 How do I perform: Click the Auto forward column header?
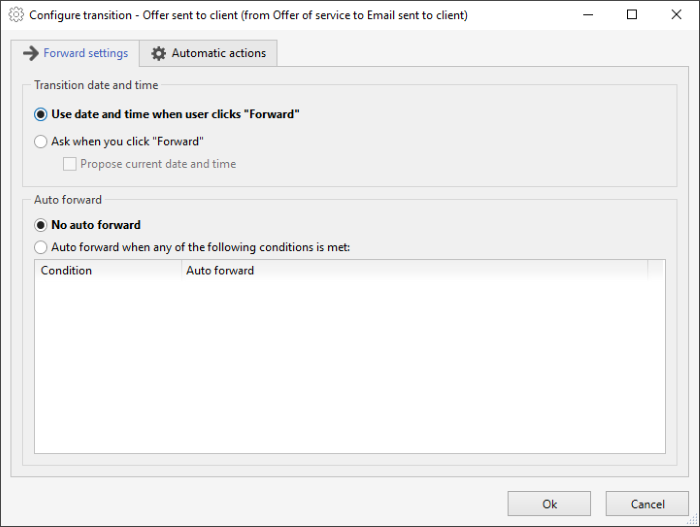(414, 271)
